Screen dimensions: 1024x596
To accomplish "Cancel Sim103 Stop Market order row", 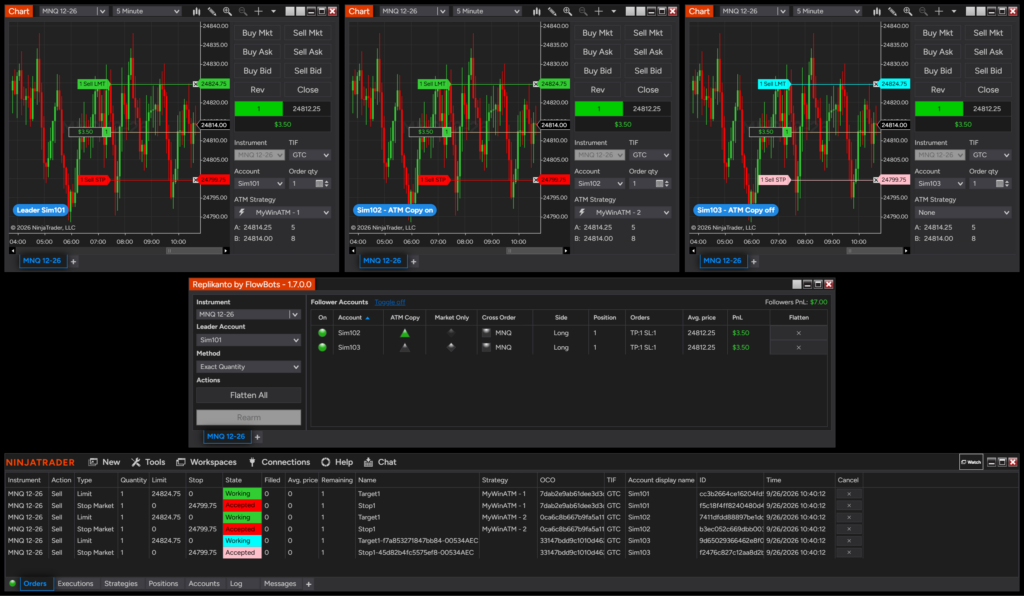I will point(849,552).
